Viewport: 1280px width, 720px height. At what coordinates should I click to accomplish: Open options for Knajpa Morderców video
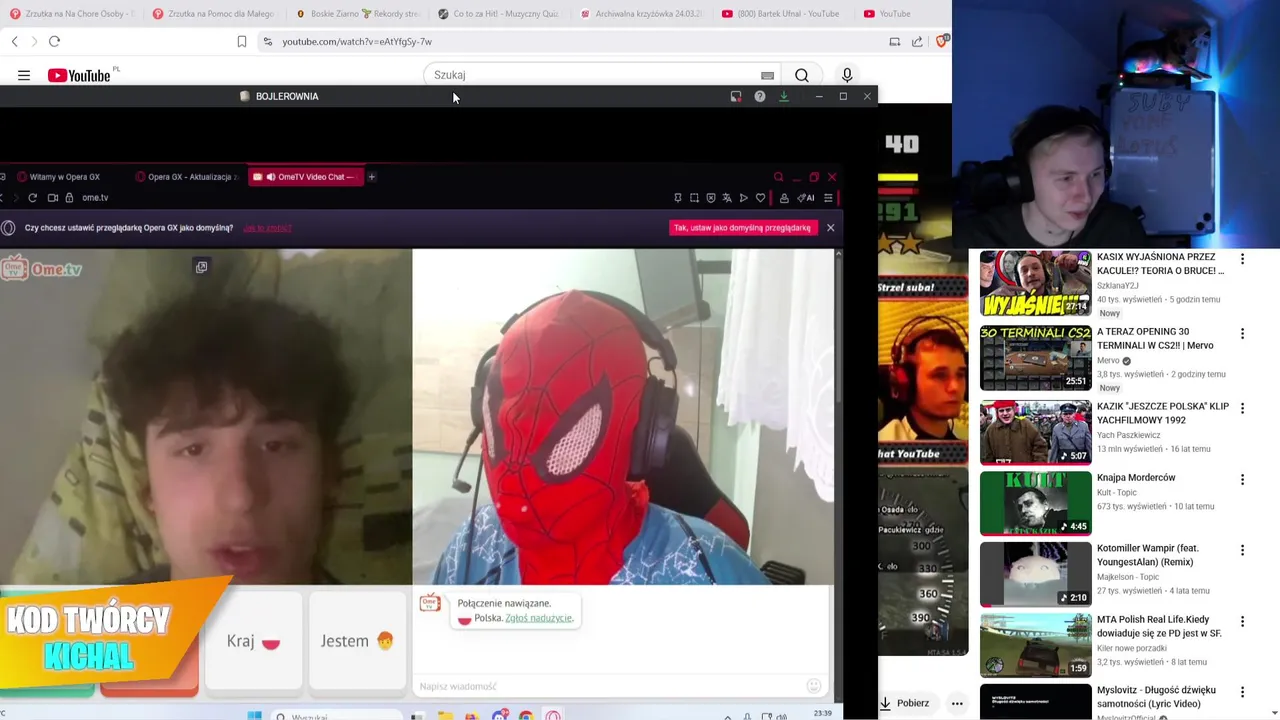[x=1242, y=480]
